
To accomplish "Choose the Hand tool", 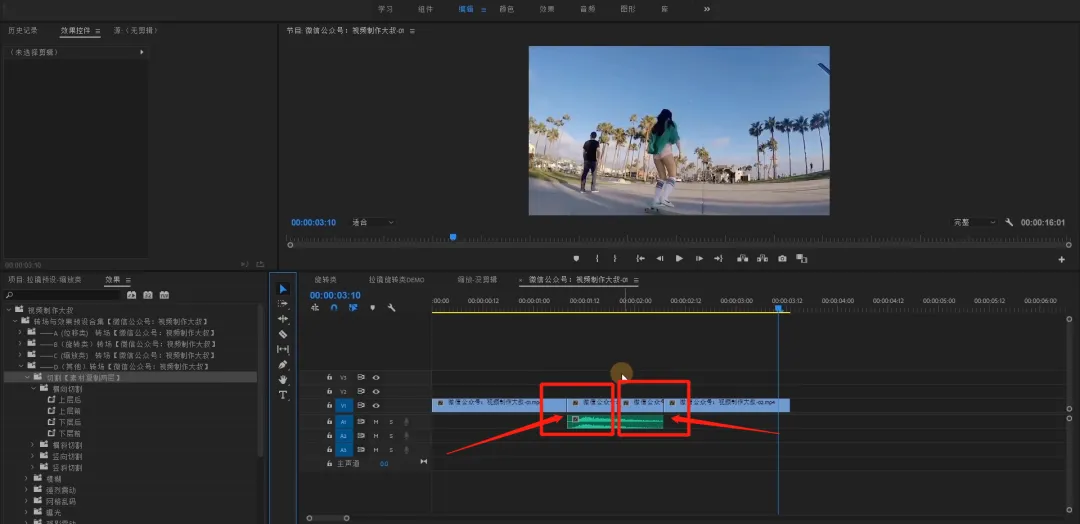I will (283, 380).
